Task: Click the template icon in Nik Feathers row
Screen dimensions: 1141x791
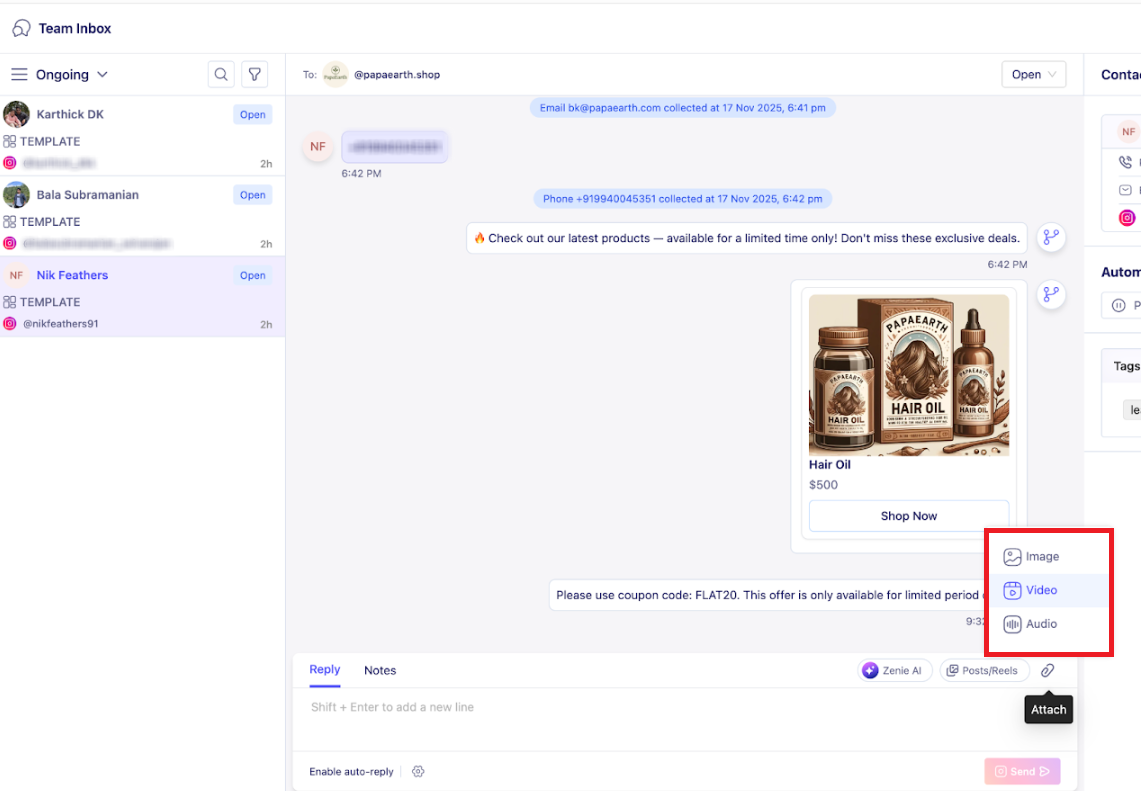Action: pyautogui.click(x=9, y=302)
